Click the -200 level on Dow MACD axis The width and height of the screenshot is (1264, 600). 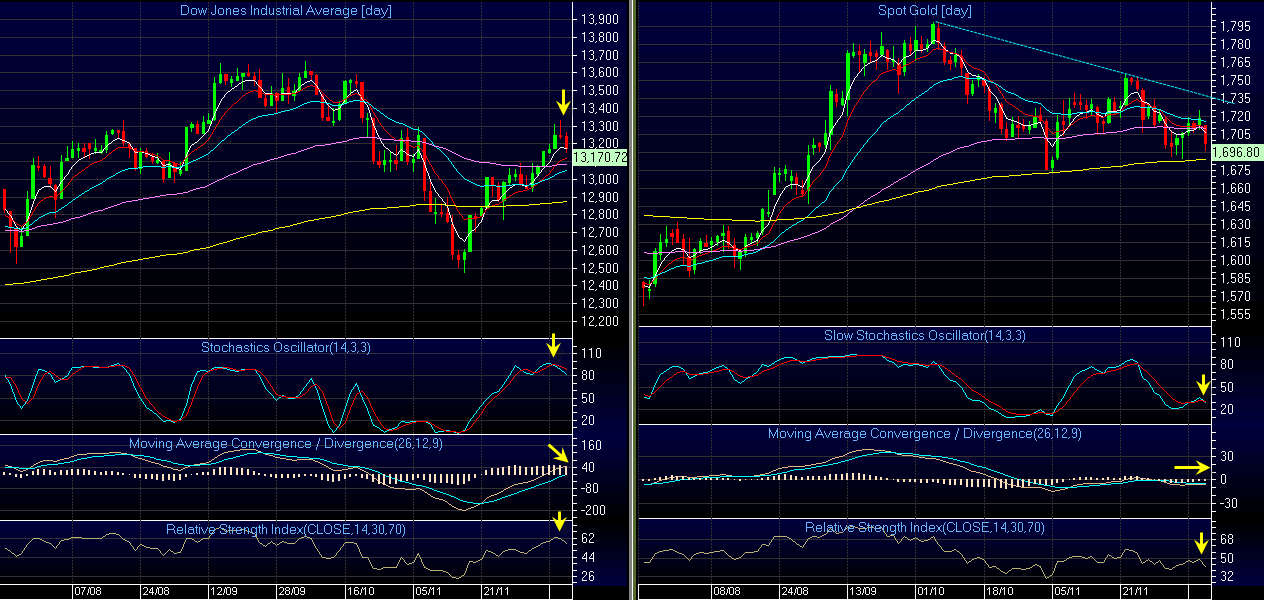593,510
